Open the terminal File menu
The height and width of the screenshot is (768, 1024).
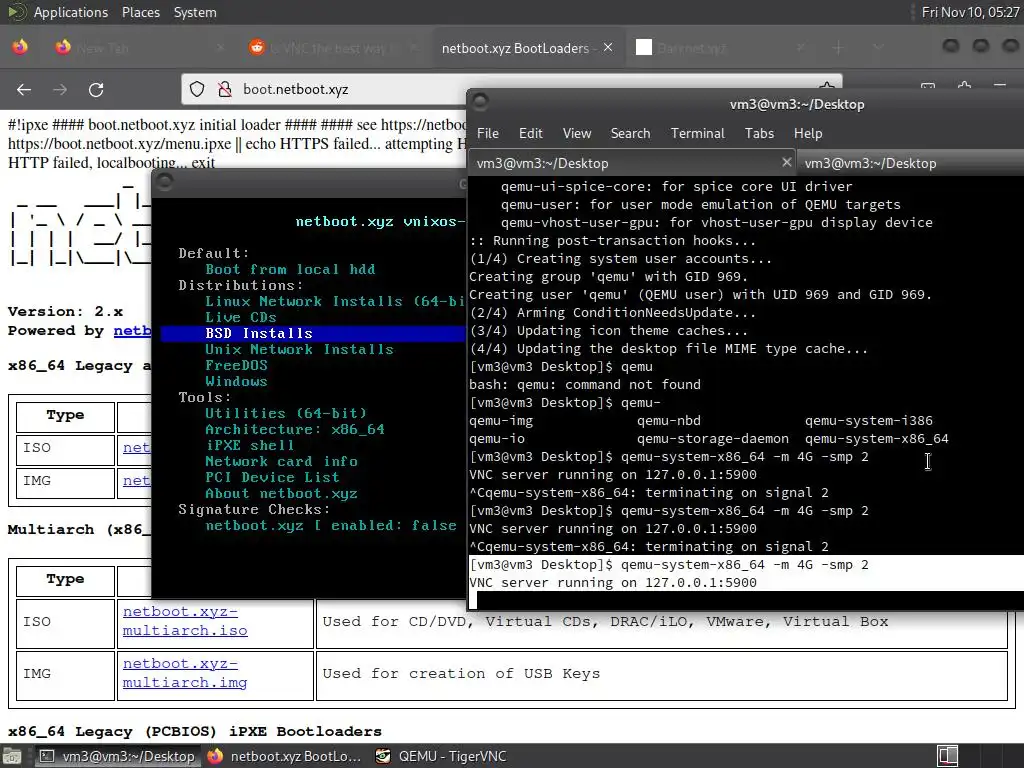[488, 133]
